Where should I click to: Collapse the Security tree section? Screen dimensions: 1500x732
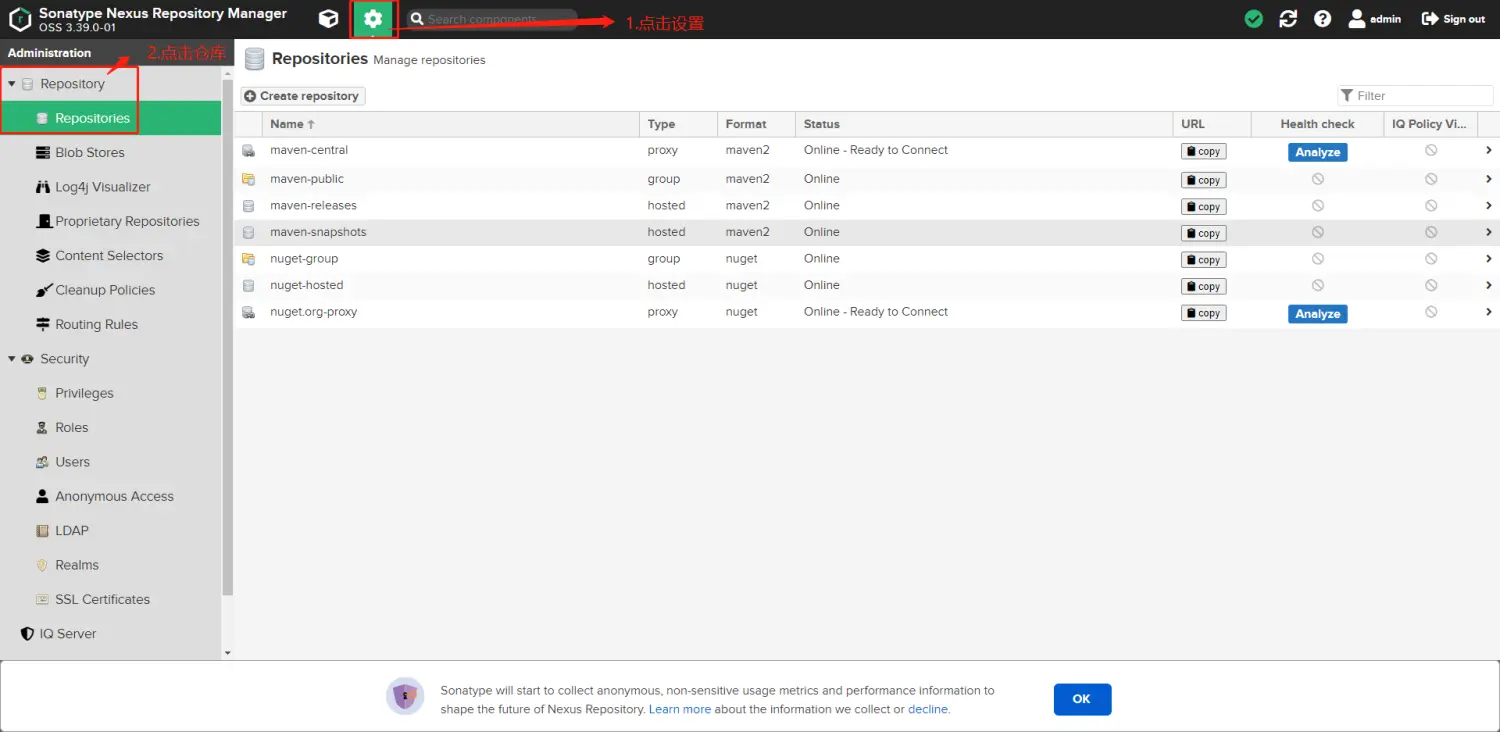click(12, 359)
